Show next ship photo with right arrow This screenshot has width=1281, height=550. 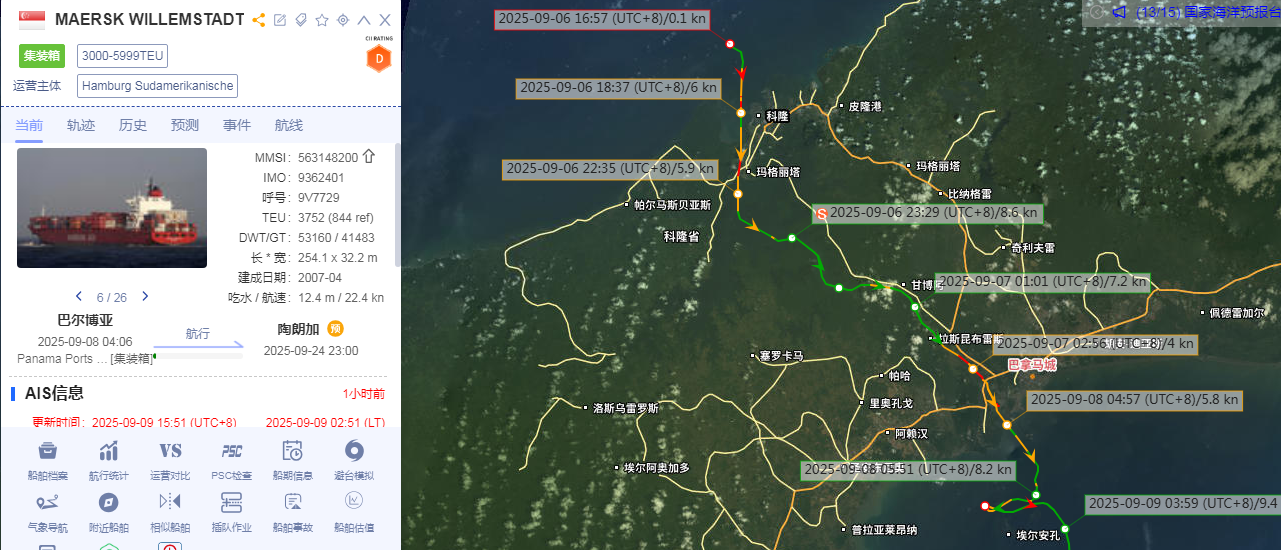point(145,296)
